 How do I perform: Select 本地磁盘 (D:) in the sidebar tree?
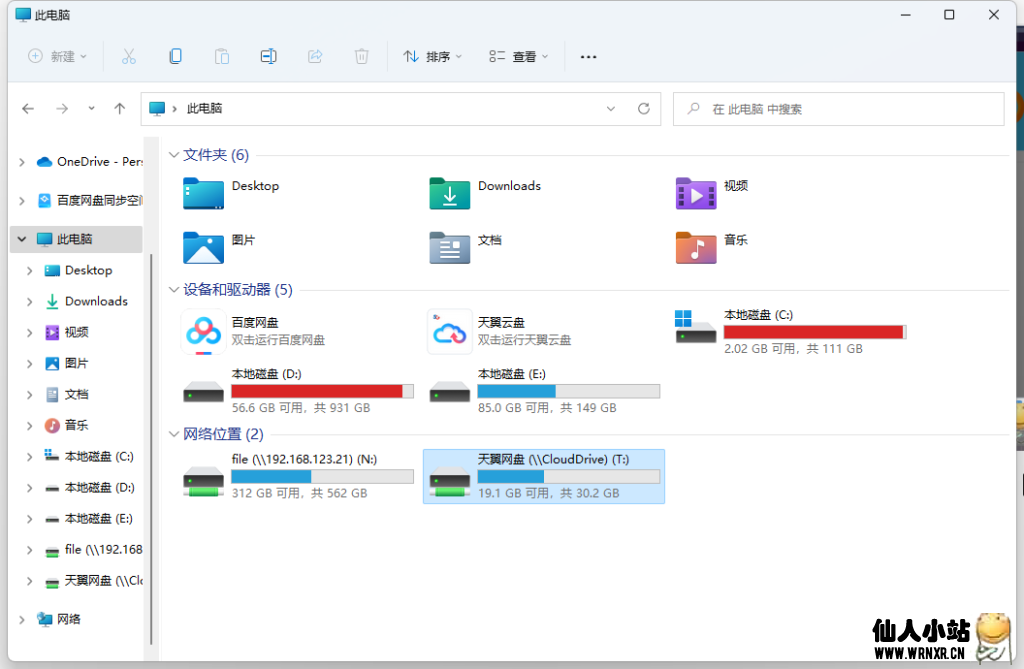click(99, 488)
